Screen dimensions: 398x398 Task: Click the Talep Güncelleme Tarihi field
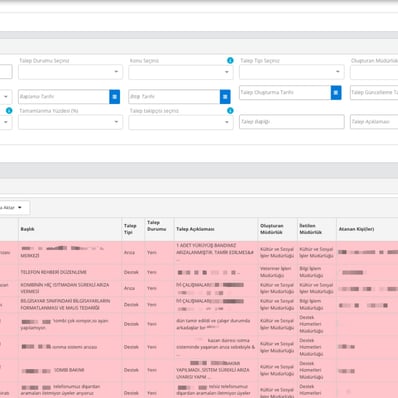(374, 93)
